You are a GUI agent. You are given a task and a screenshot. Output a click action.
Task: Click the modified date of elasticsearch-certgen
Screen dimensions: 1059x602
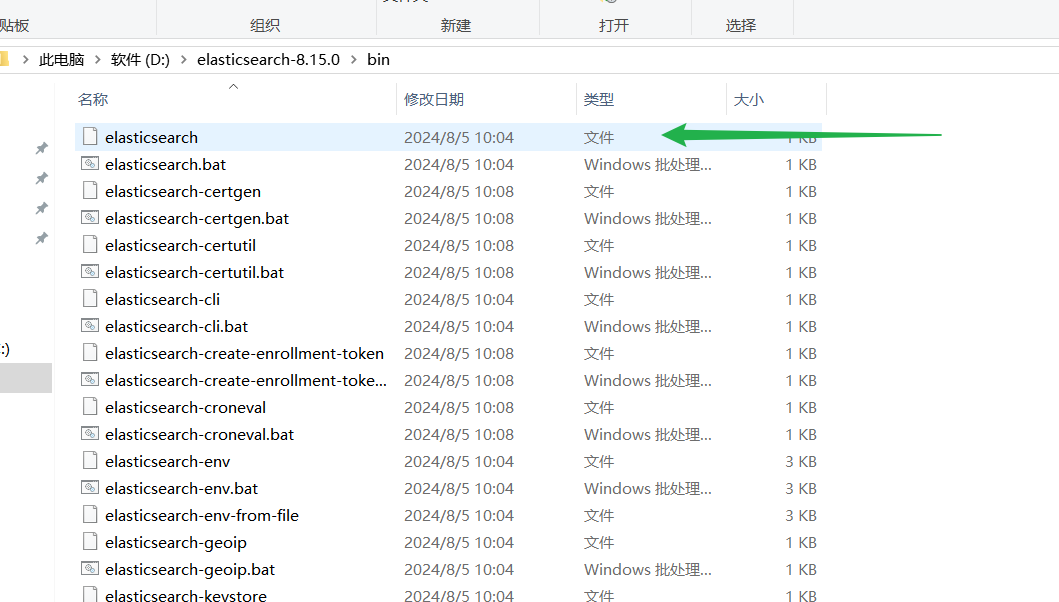pyautogui.click(x=459, y=191)
